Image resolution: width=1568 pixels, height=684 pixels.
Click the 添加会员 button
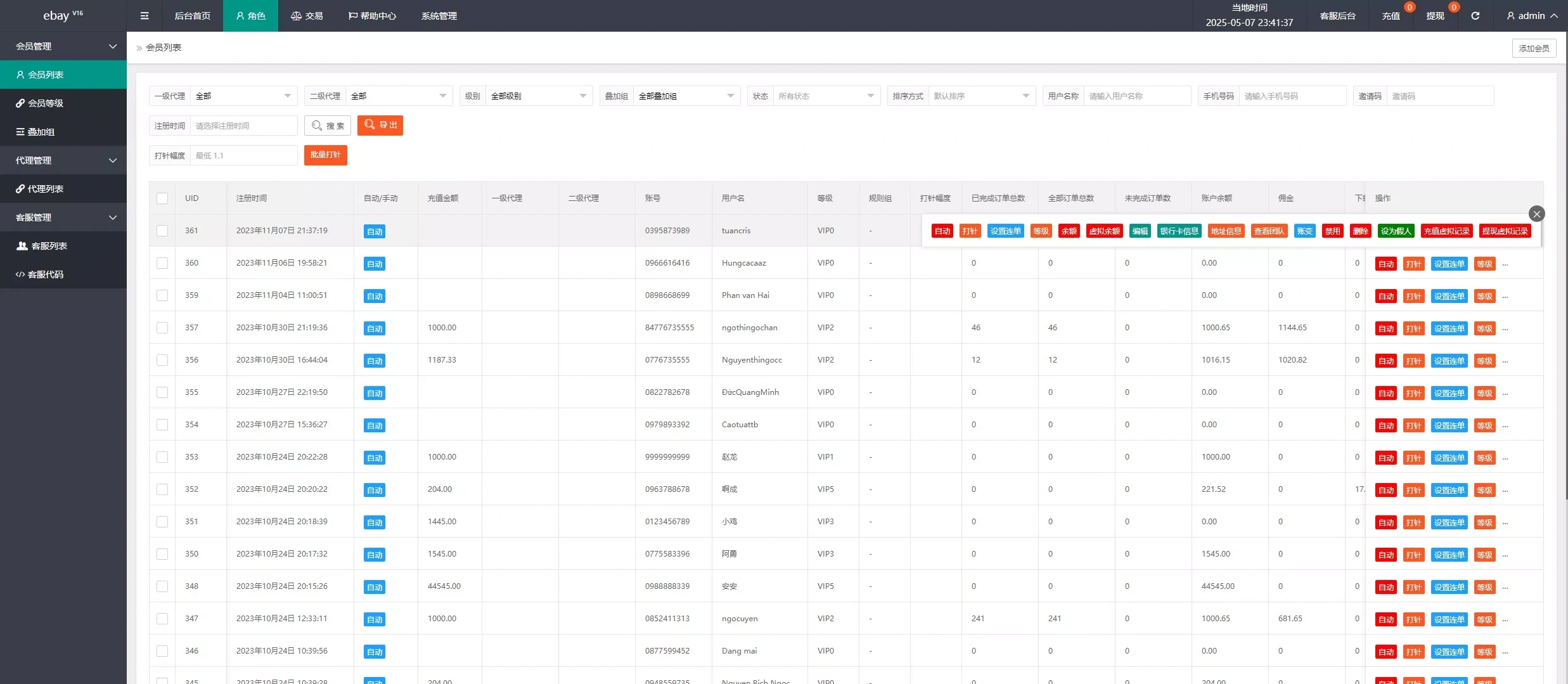click(1533, 48)
